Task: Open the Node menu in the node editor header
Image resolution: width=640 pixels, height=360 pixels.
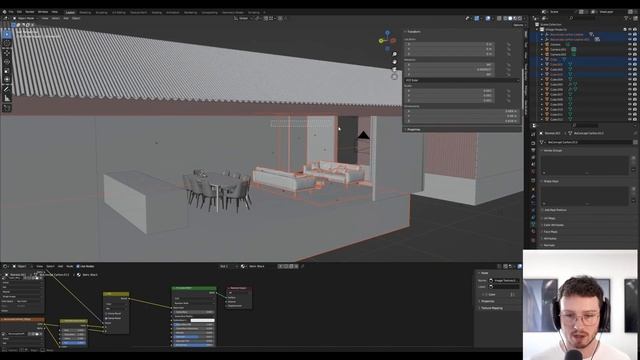Action: [70, 266]
